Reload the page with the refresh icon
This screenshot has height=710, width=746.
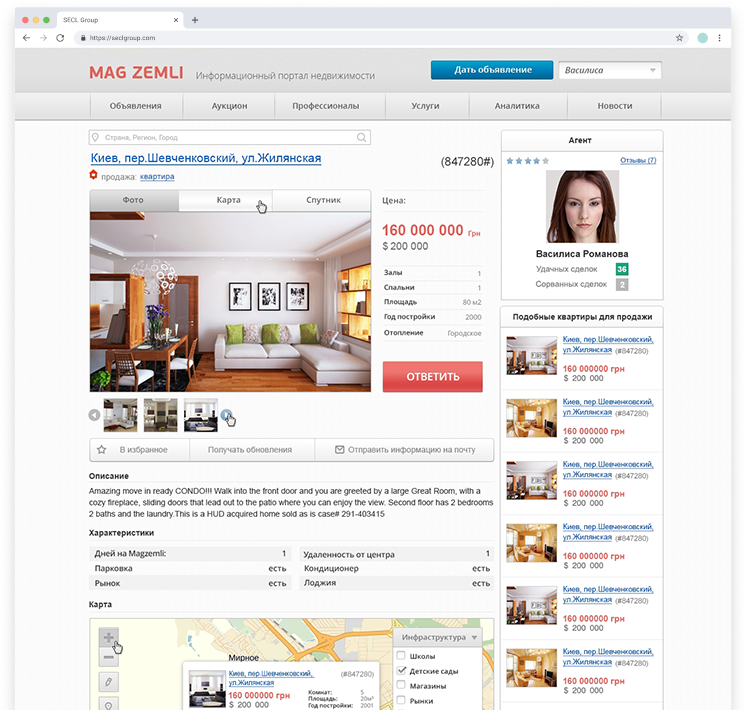point(60,38)
